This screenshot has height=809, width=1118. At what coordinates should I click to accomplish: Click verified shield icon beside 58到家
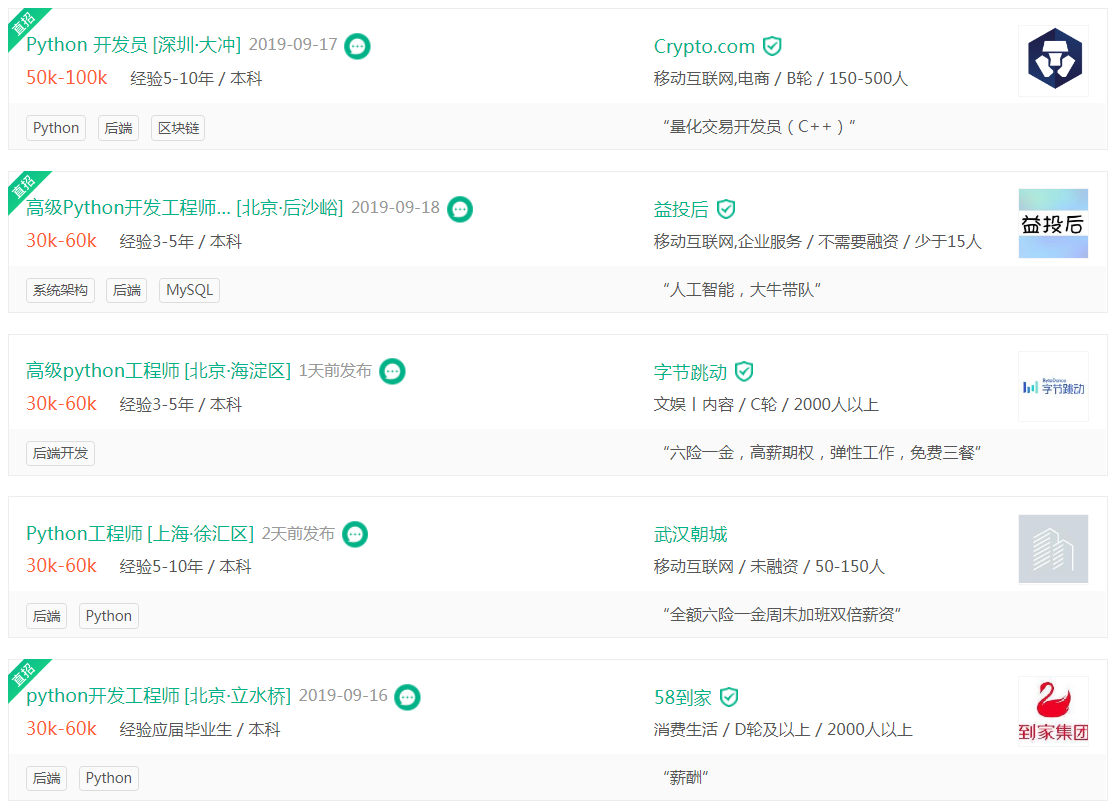[729, 696]
